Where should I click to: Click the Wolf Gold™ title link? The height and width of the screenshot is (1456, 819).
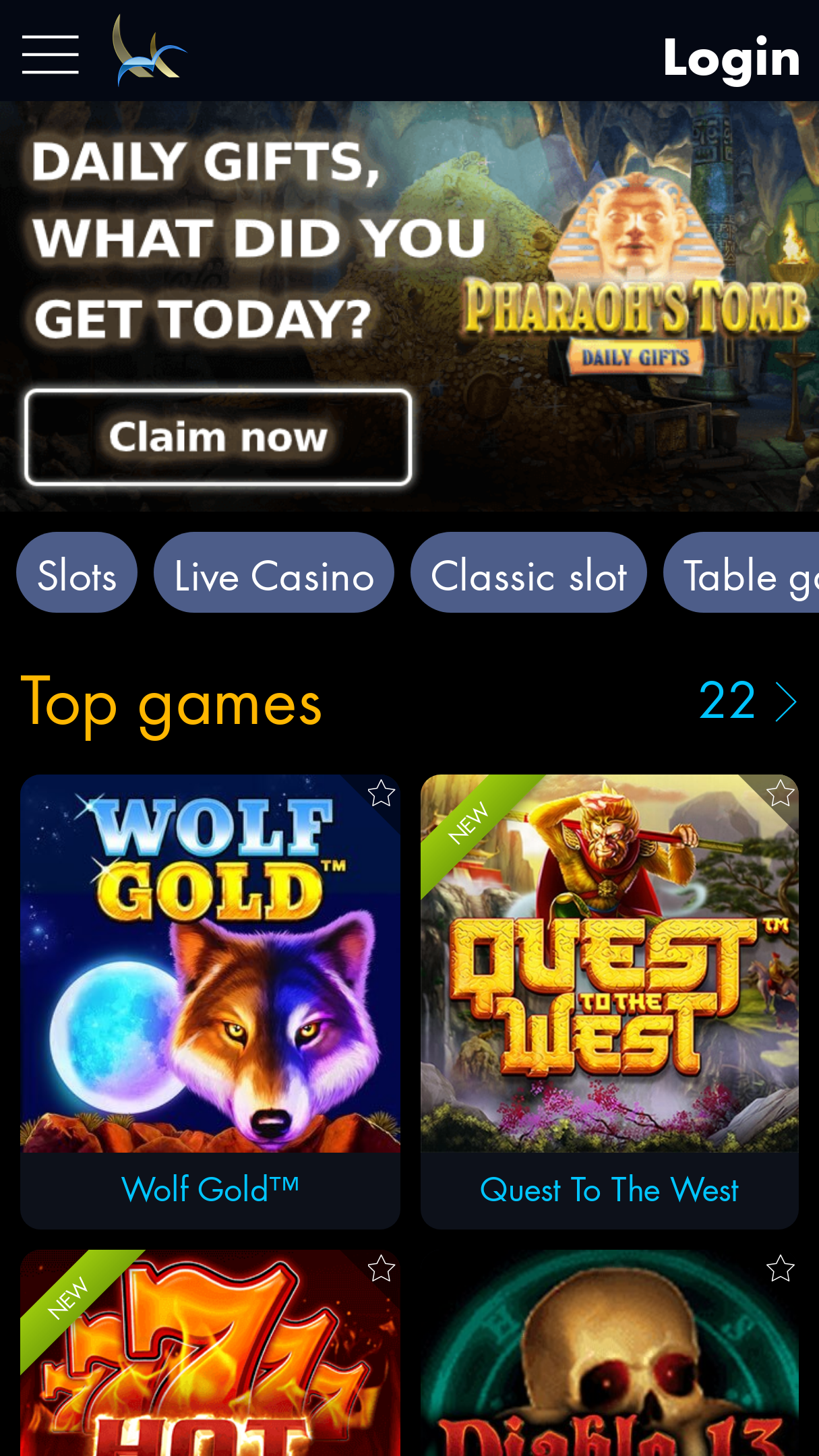click(x=210, y=1189)
